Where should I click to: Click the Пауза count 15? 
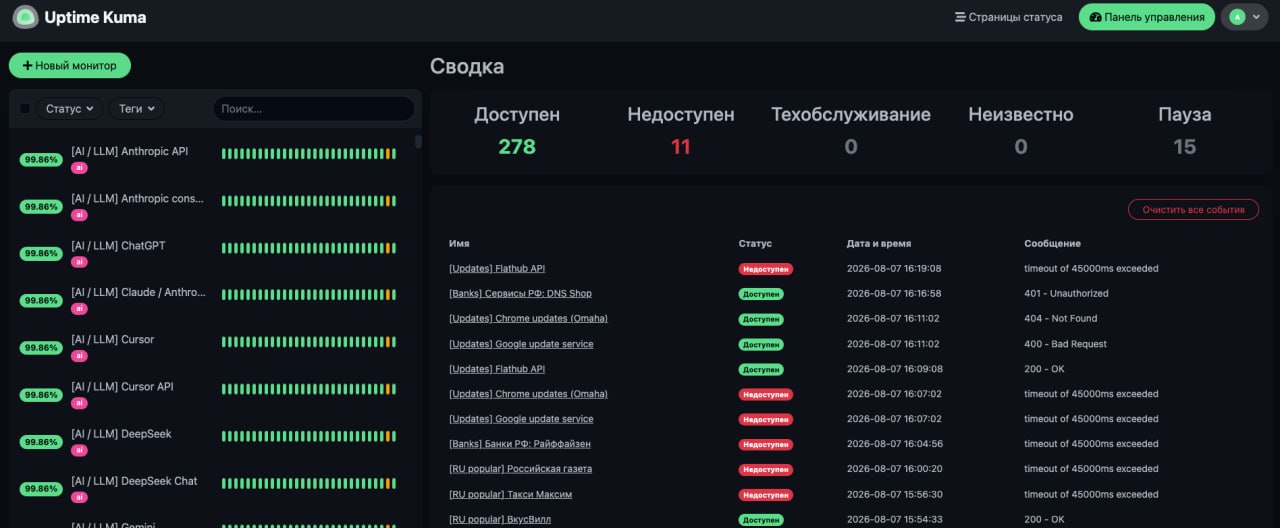point(1185,147)
